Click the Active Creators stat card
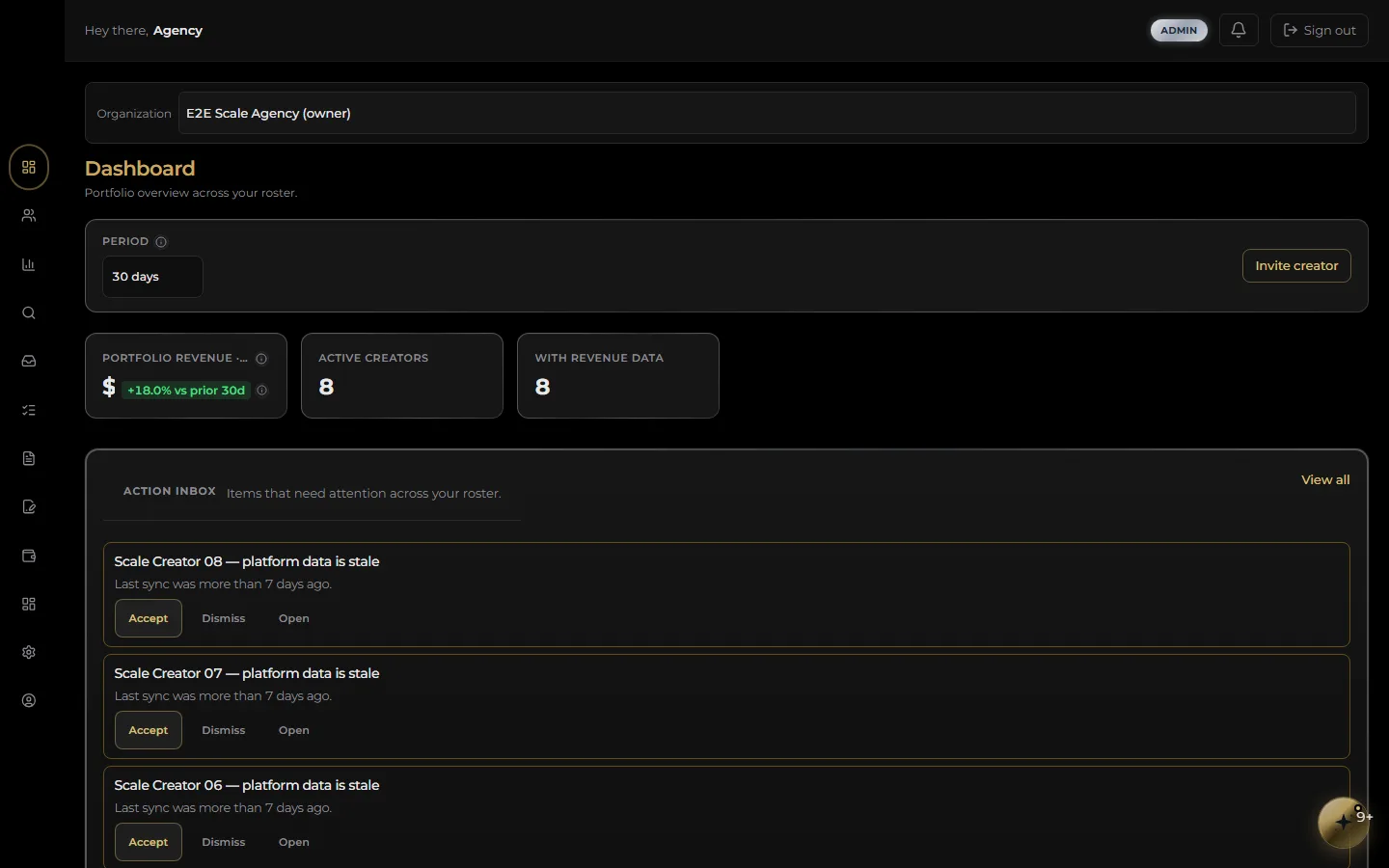Screen dimensions: 1389x868 402,375
